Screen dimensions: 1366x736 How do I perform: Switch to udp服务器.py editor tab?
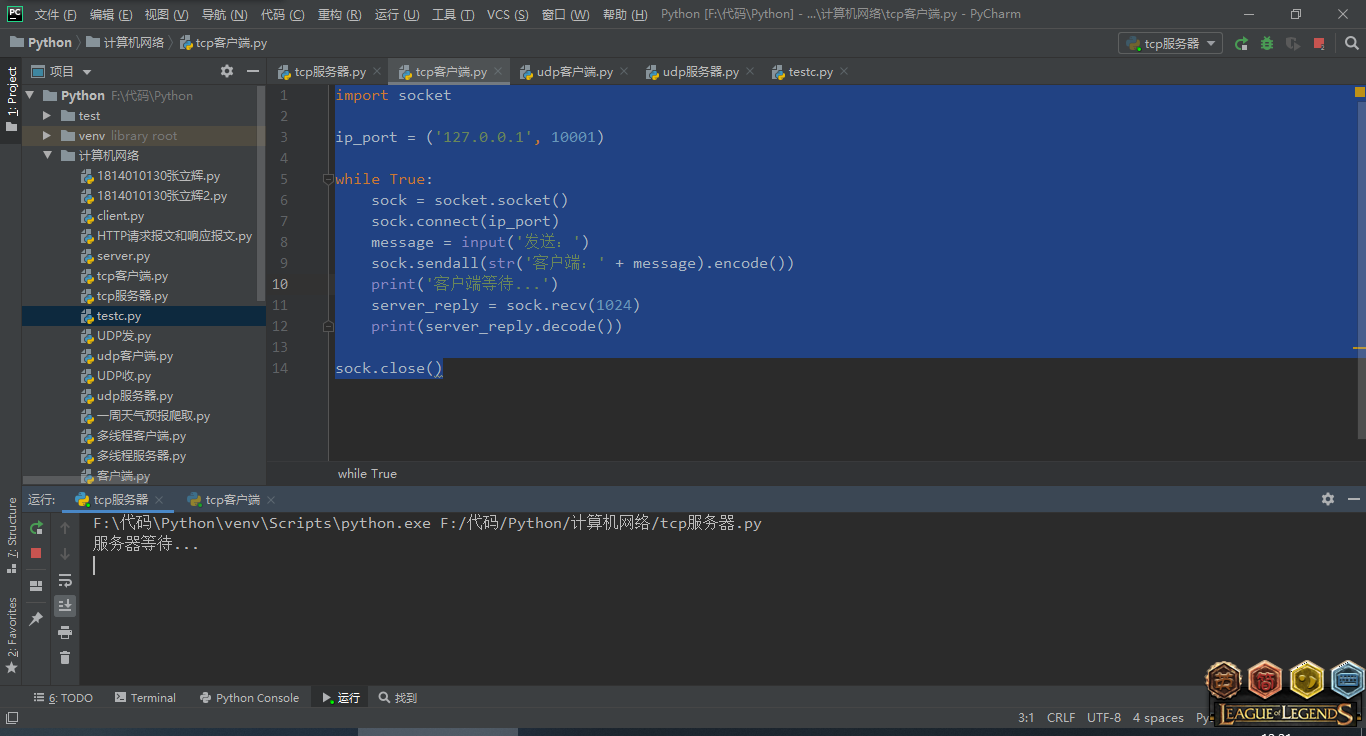click(700, 72)
